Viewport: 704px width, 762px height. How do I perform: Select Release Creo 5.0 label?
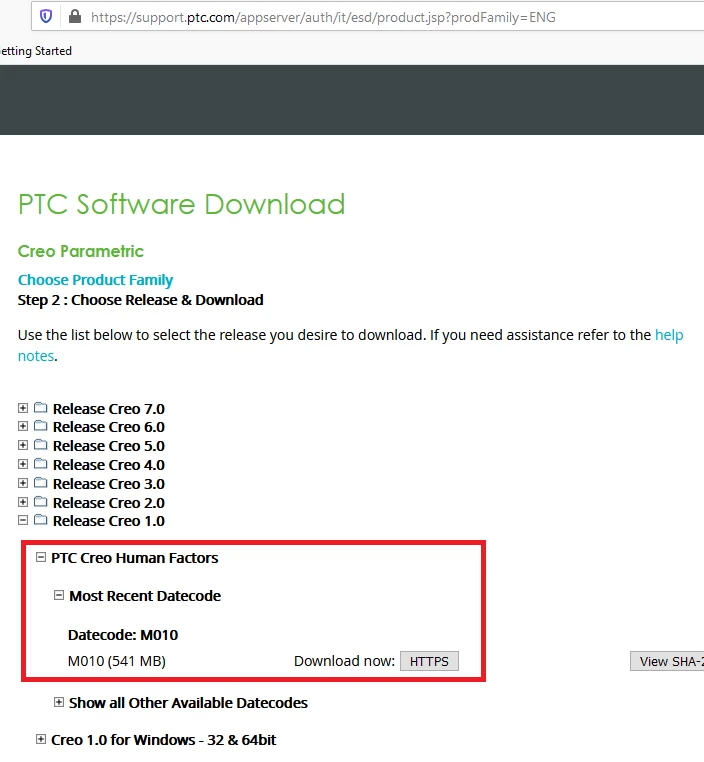tap(109, 446)
